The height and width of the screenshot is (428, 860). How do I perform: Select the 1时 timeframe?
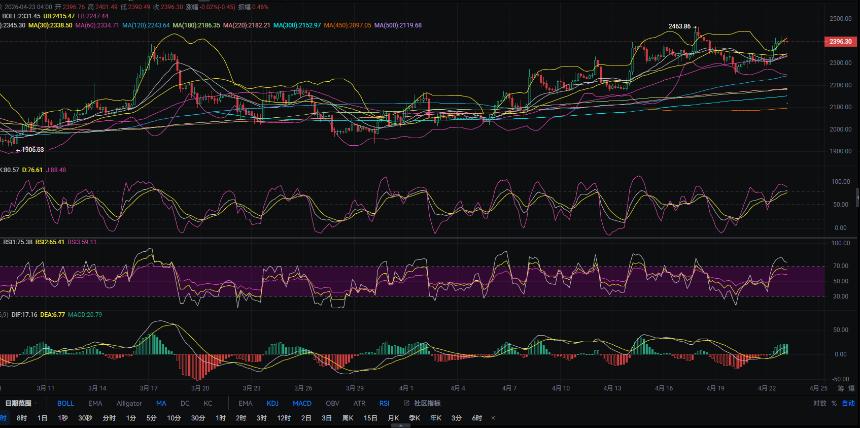coord(220,418)
